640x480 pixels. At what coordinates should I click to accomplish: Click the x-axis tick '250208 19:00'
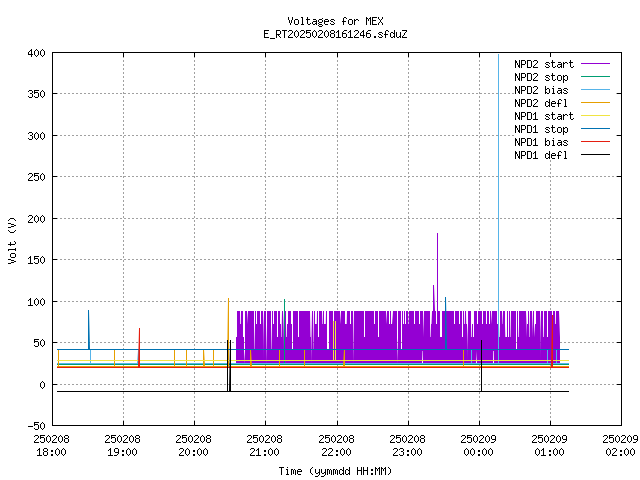coord(122,446)
